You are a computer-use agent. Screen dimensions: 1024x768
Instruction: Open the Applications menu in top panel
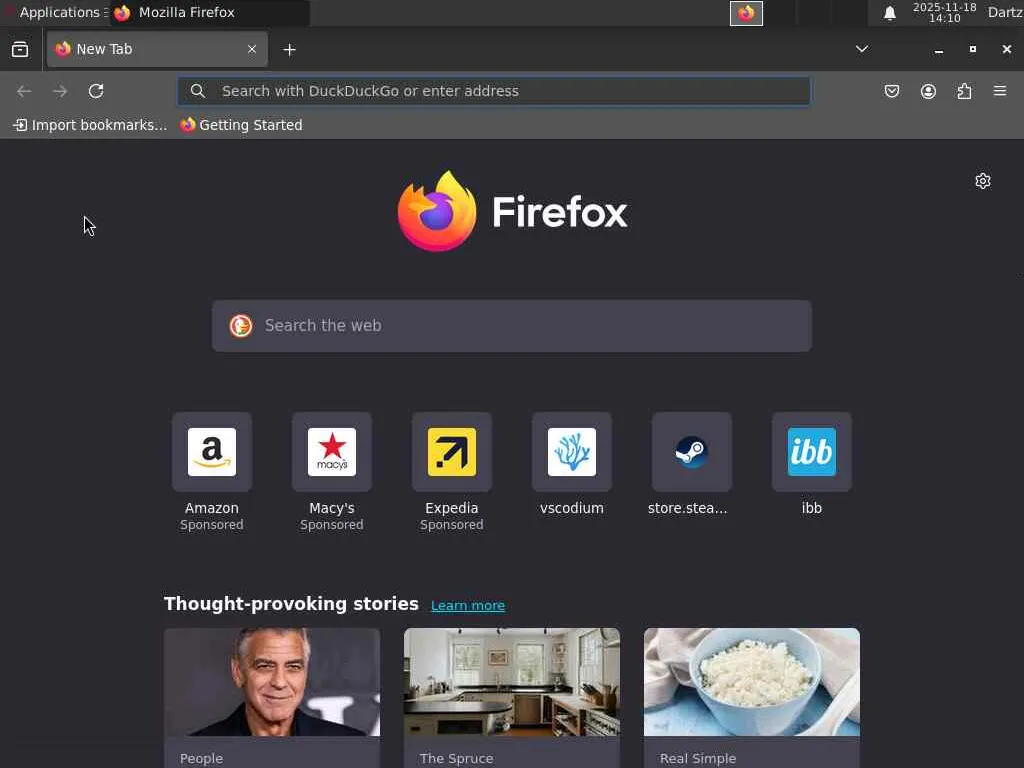tap(57, 12)
